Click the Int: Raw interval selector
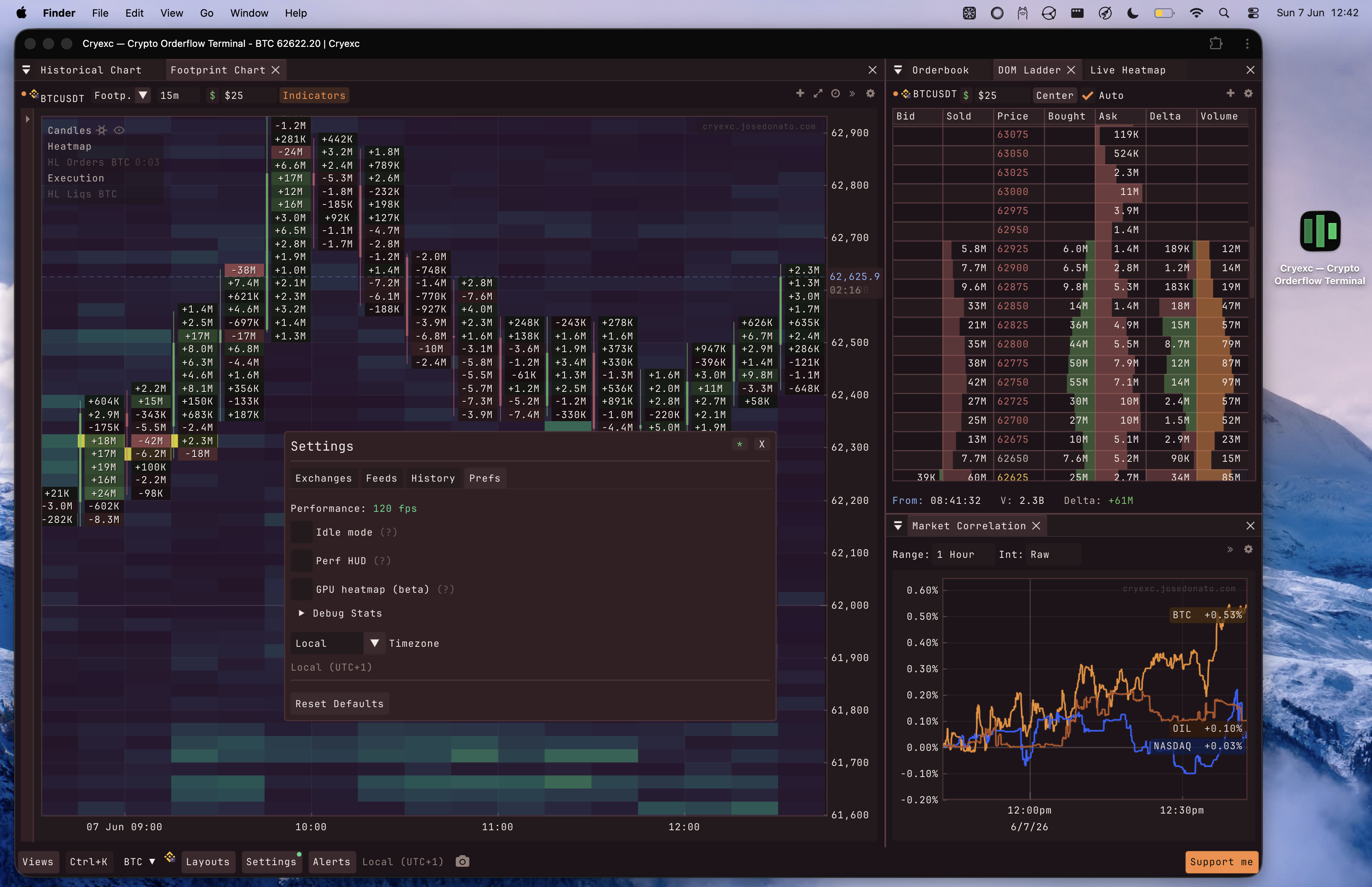1372x887 pixels. pyautogui.click(x=1052, y=555)
